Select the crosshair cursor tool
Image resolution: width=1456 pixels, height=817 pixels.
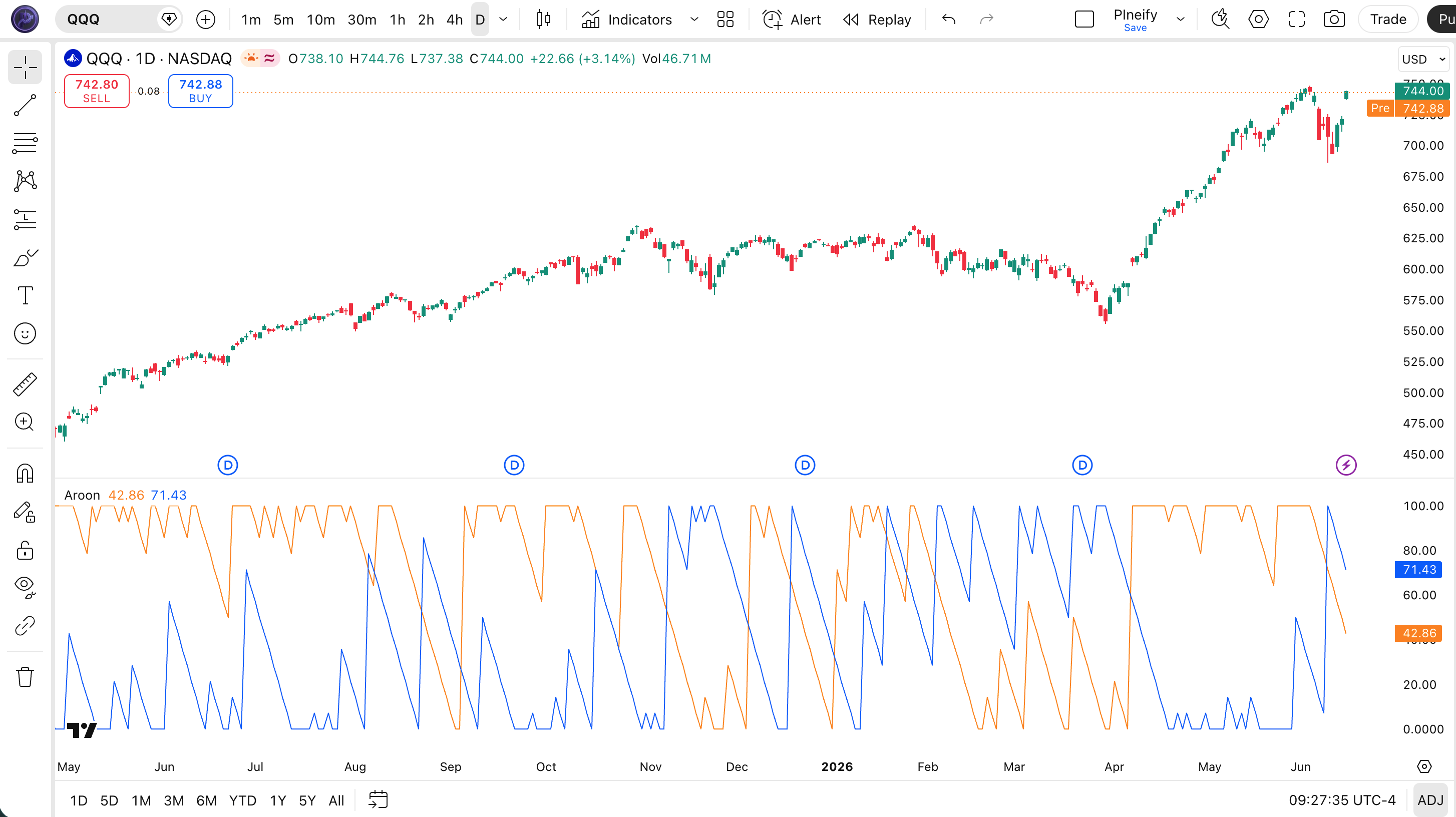pyautogui.click(x=25, y=68)
